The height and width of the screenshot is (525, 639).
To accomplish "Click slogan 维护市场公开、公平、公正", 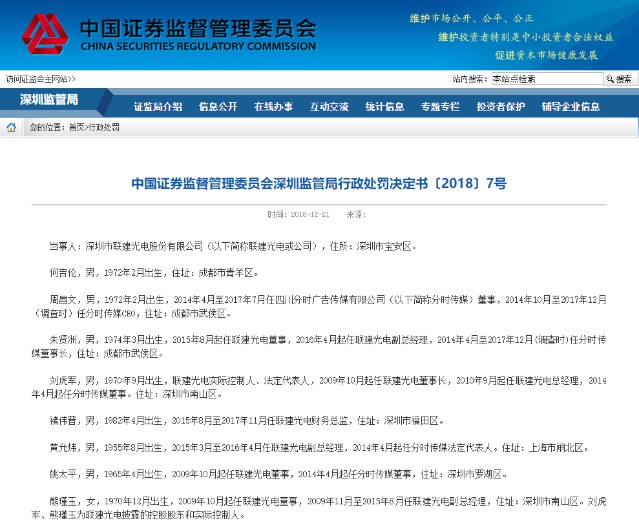I will [x=471, y=18].
